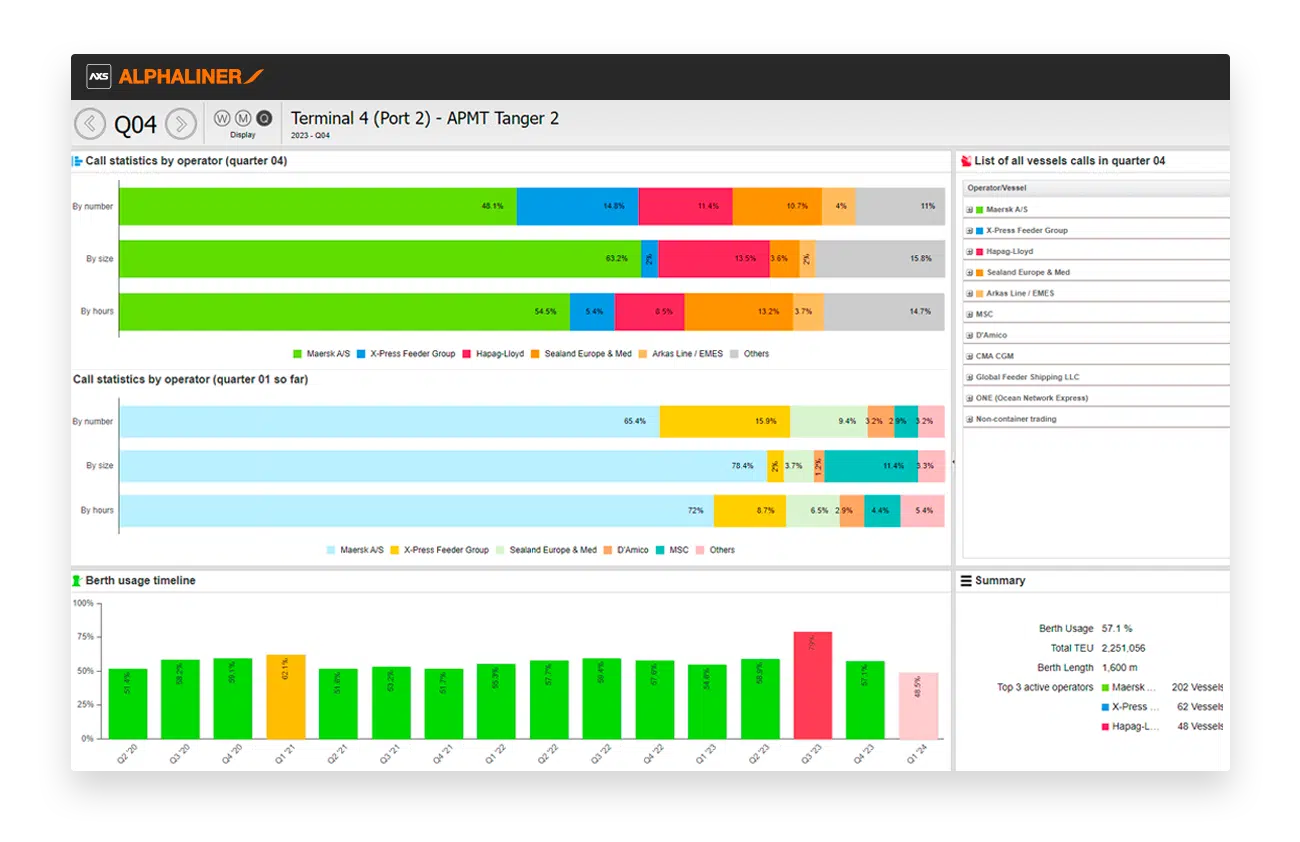Toggle Maersk A/S in quarter 04 legend
This screenshot has height=842, width=1300.
[321, 354]
